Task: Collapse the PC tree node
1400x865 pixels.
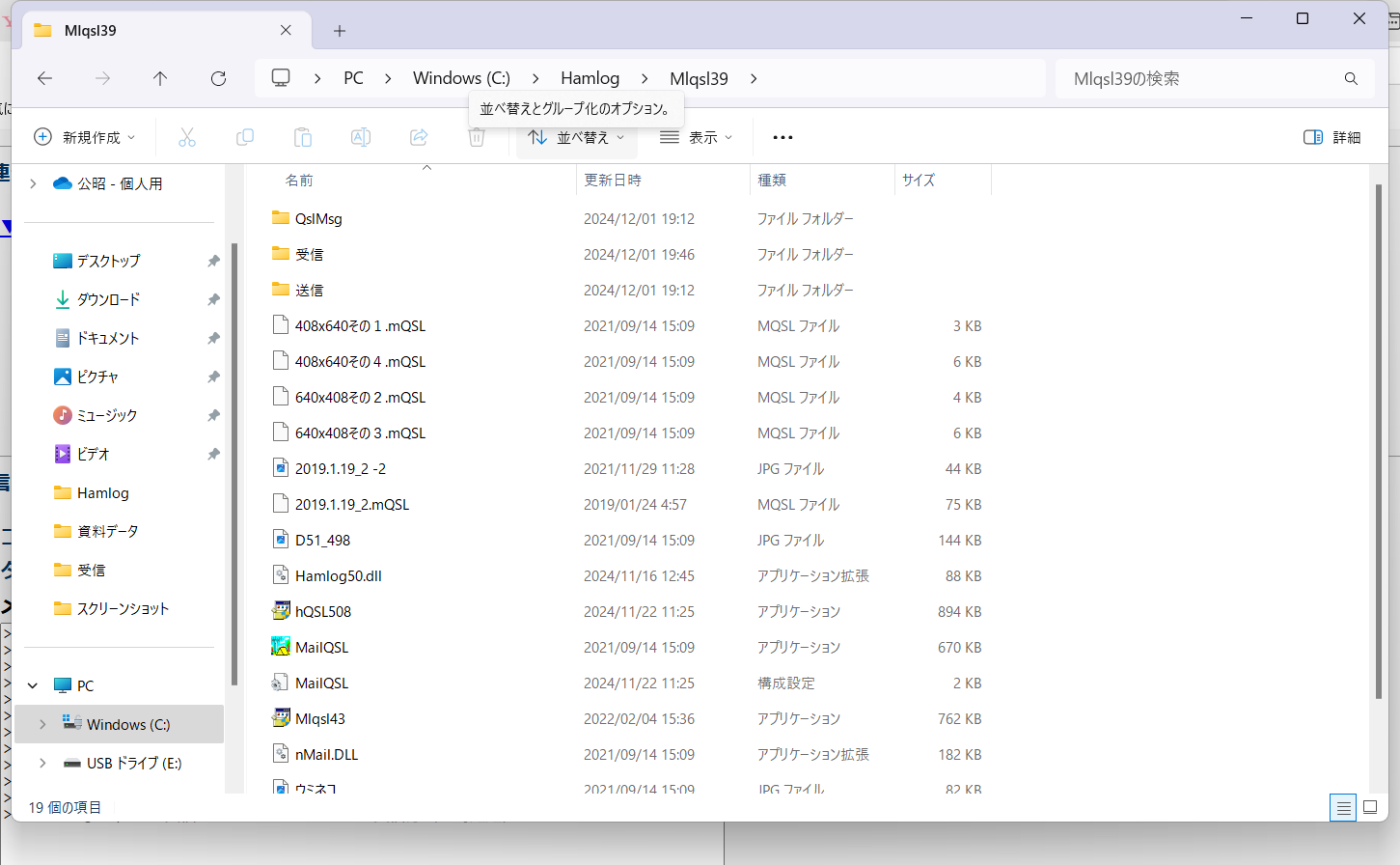Action: (x=33, y=685)
